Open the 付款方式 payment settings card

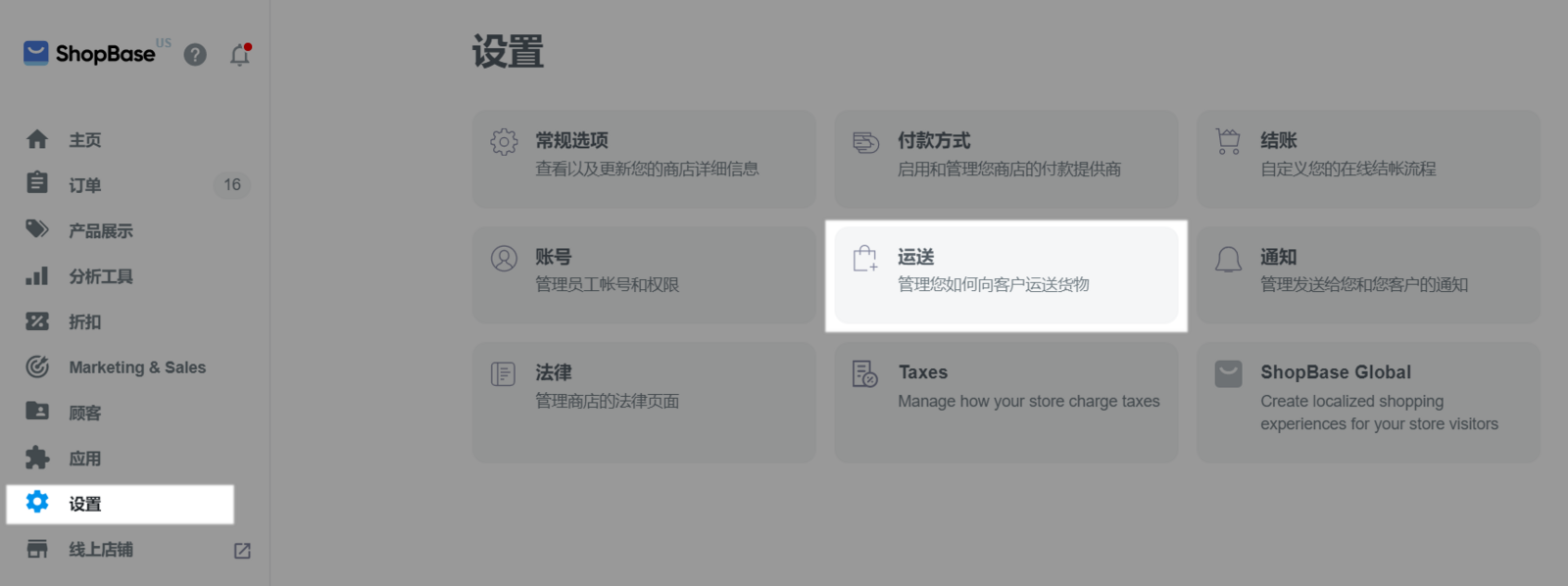click(1005, 159)
